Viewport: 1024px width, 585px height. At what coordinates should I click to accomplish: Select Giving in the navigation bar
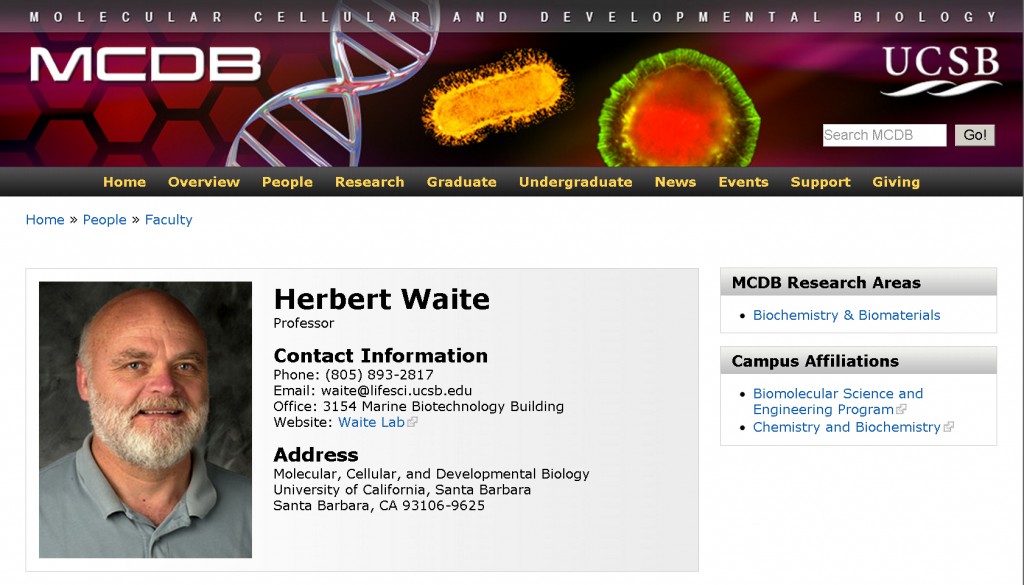[896, 182]
